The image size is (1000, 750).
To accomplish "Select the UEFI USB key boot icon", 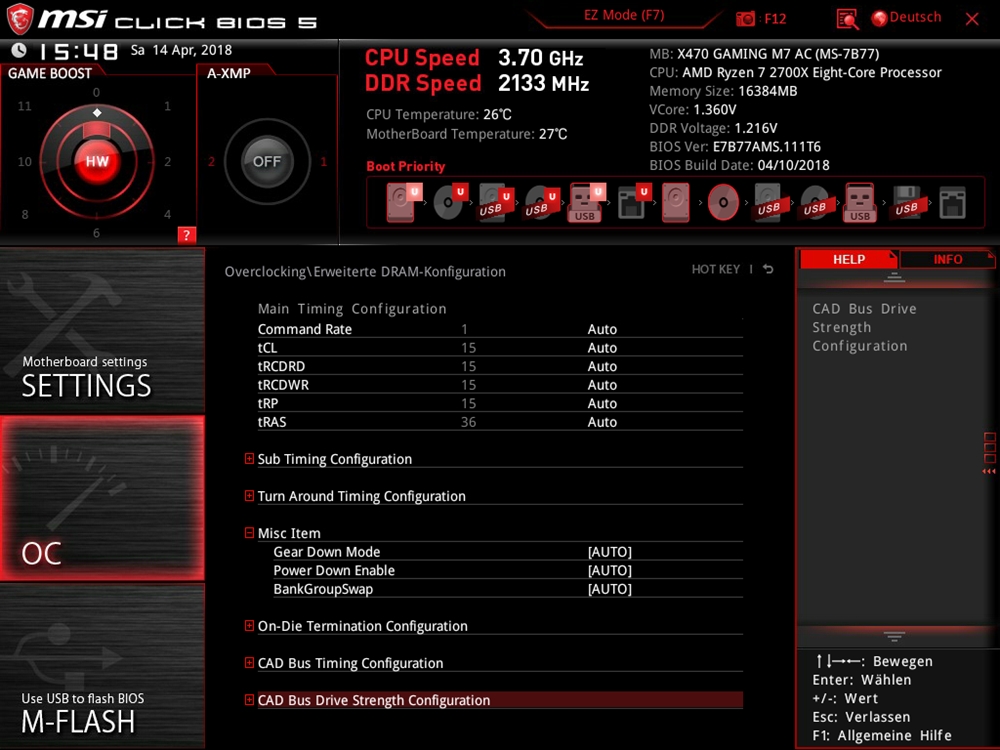I will [x=586, y=203].
